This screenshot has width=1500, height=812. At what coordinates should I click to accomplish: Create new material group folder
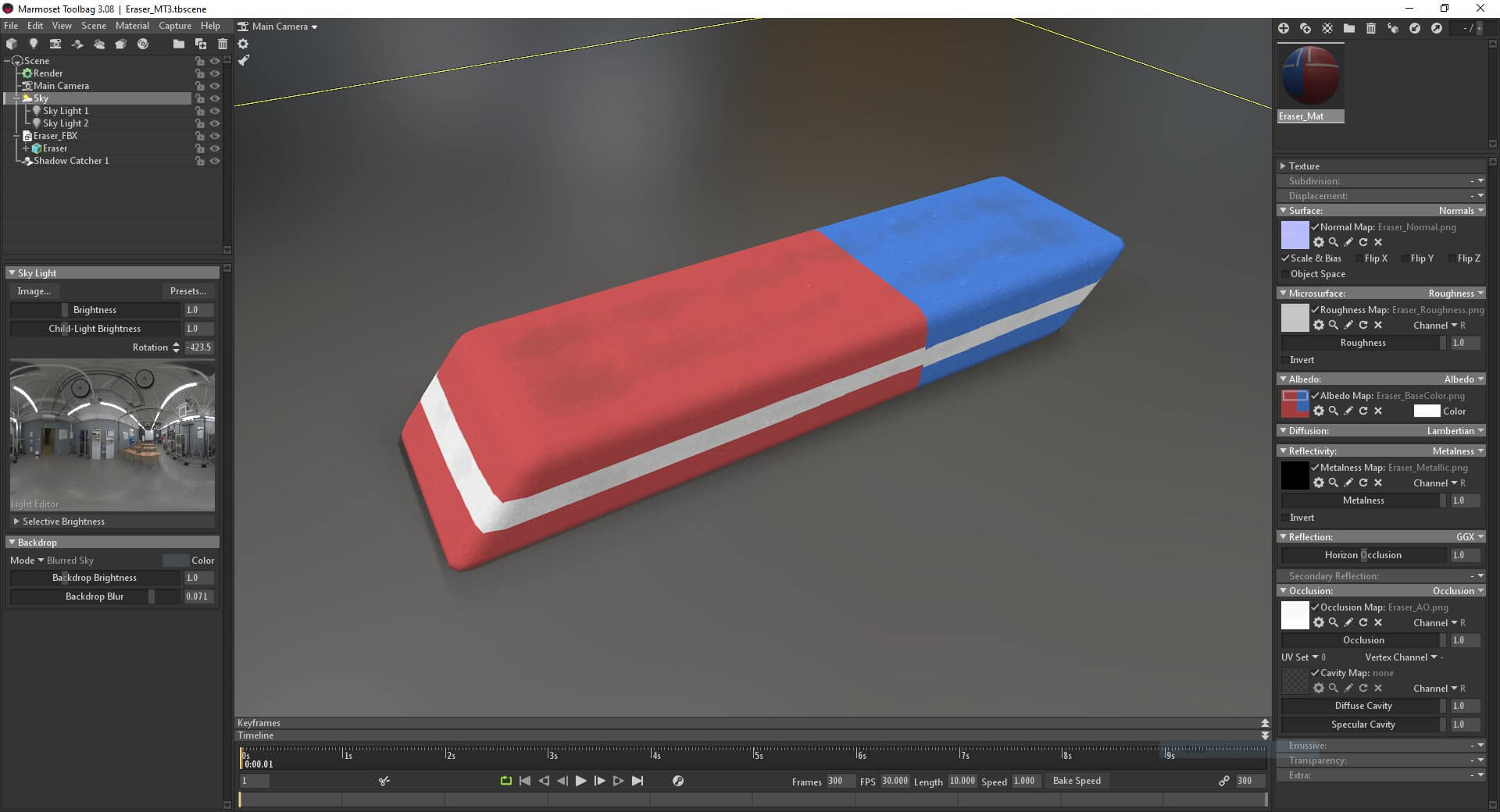point(1349,28)
